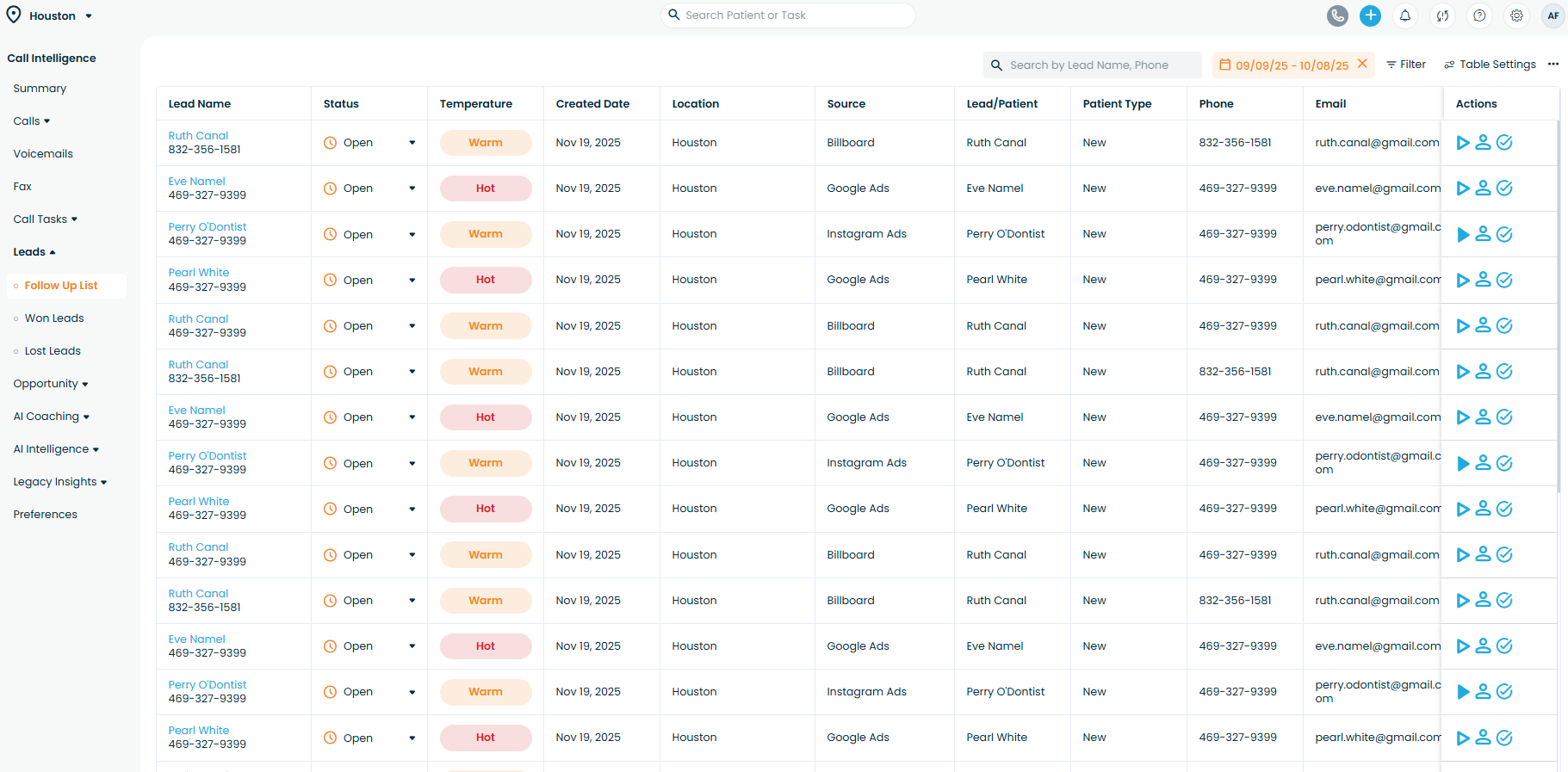The image size is (1568, 772).
Task: Open the notifications bell
Action: pos(1405,15)
